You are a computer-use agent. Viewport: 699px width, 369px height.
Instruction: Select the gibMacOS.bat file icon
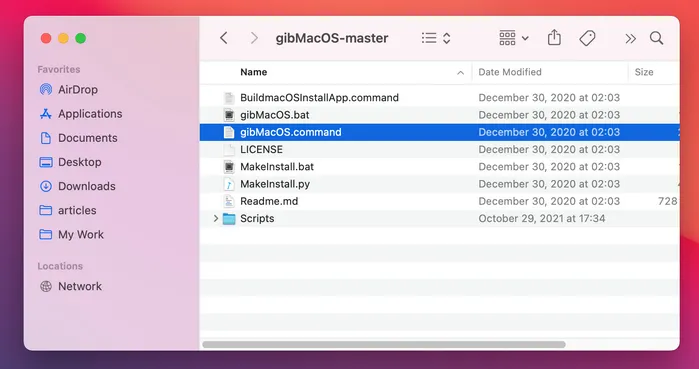(229, 115)
